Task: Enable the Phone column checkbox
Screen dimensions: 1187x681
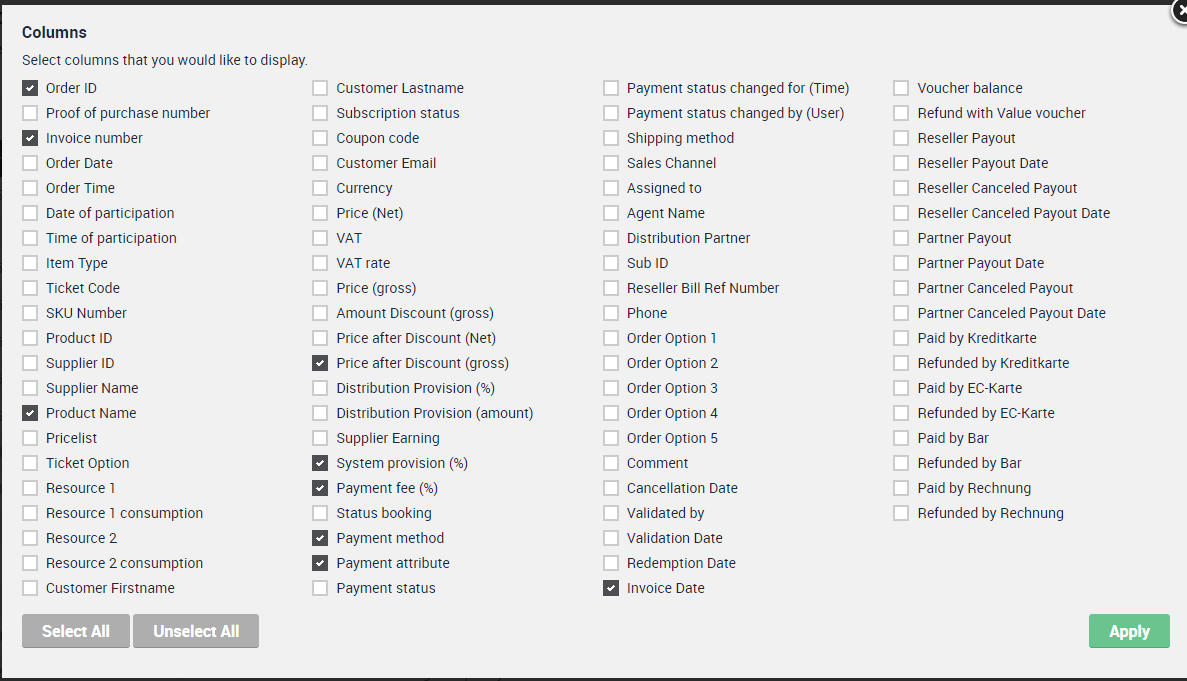Action: (611, 313)
